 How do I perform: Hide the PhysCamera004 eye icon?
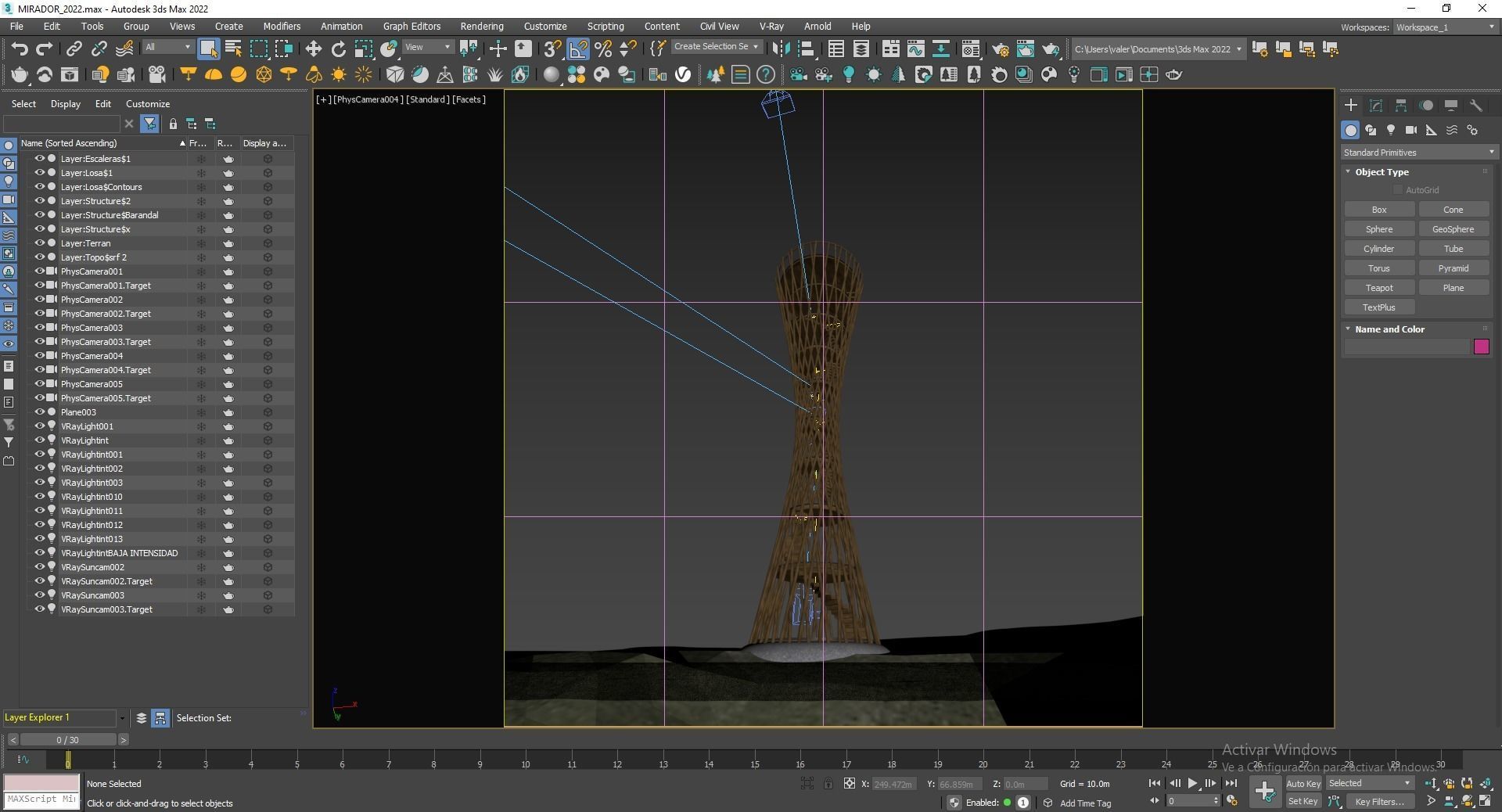pyautogui.click(x=39, y=356)
